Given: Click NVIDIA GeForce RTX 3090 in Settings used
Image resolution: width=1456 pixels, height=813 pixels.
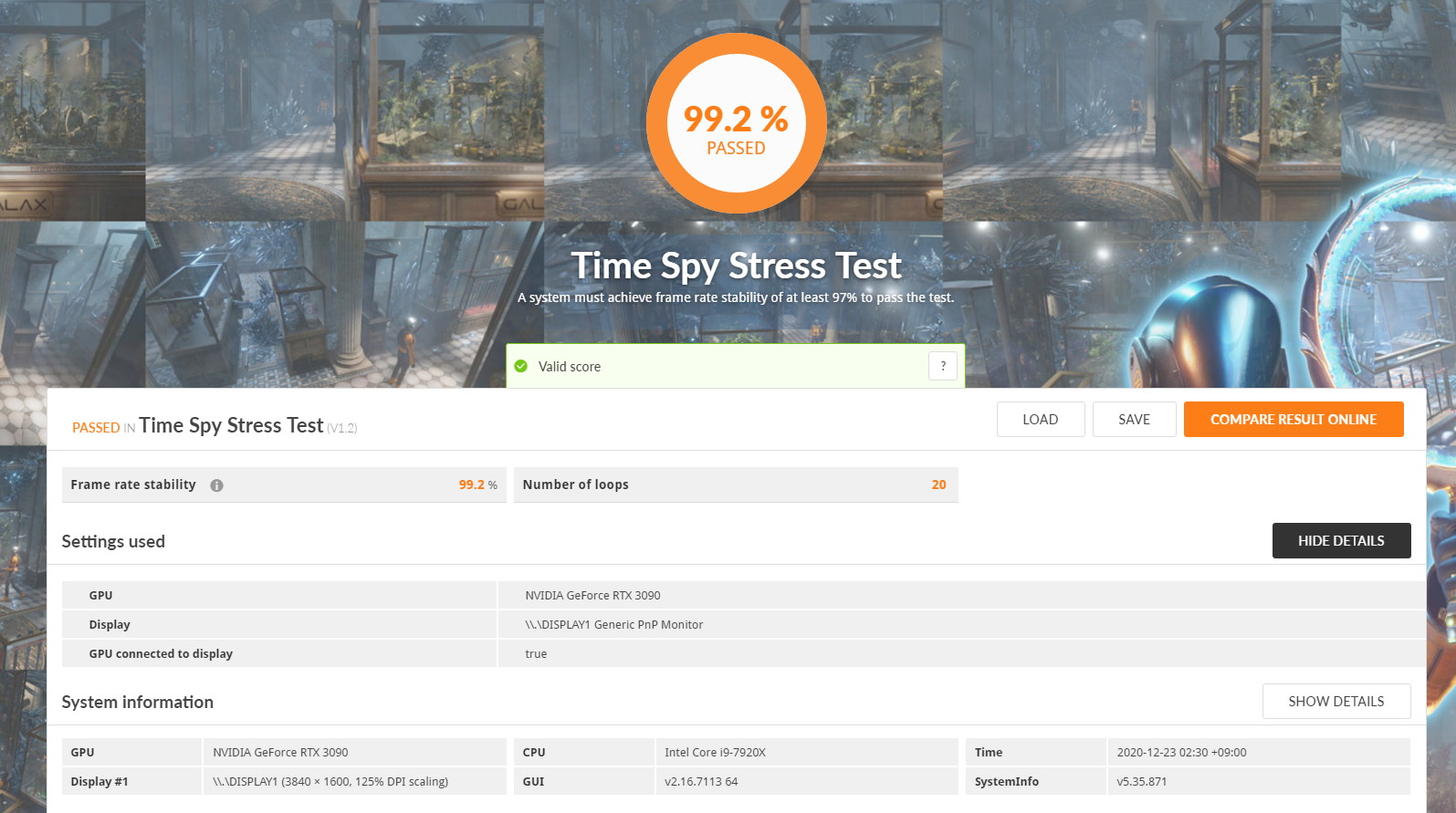Looking at the screenshot, I should [592, 596].
